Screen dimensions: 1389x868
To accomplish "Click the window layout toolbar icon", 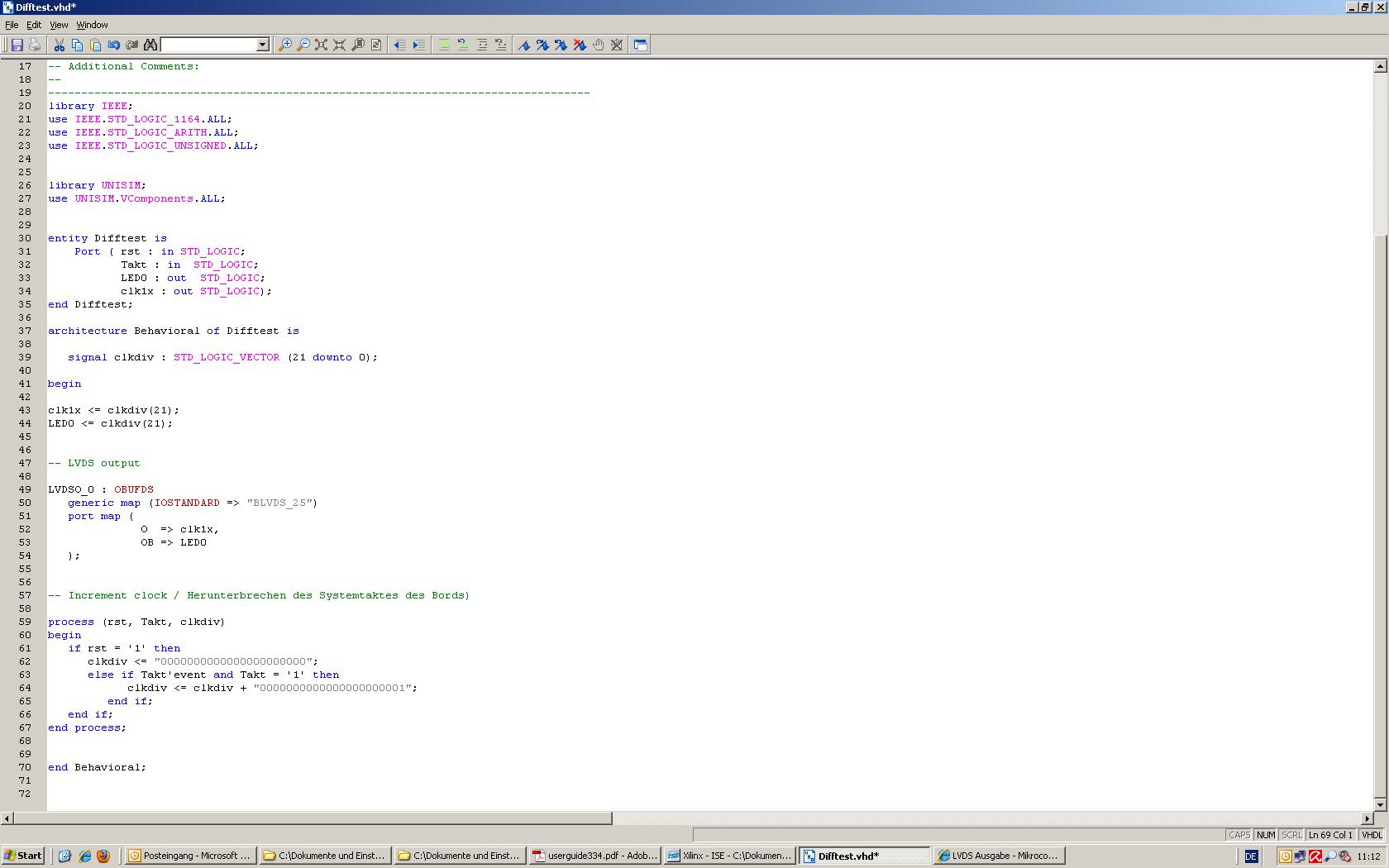I will (x=640, y=45).
